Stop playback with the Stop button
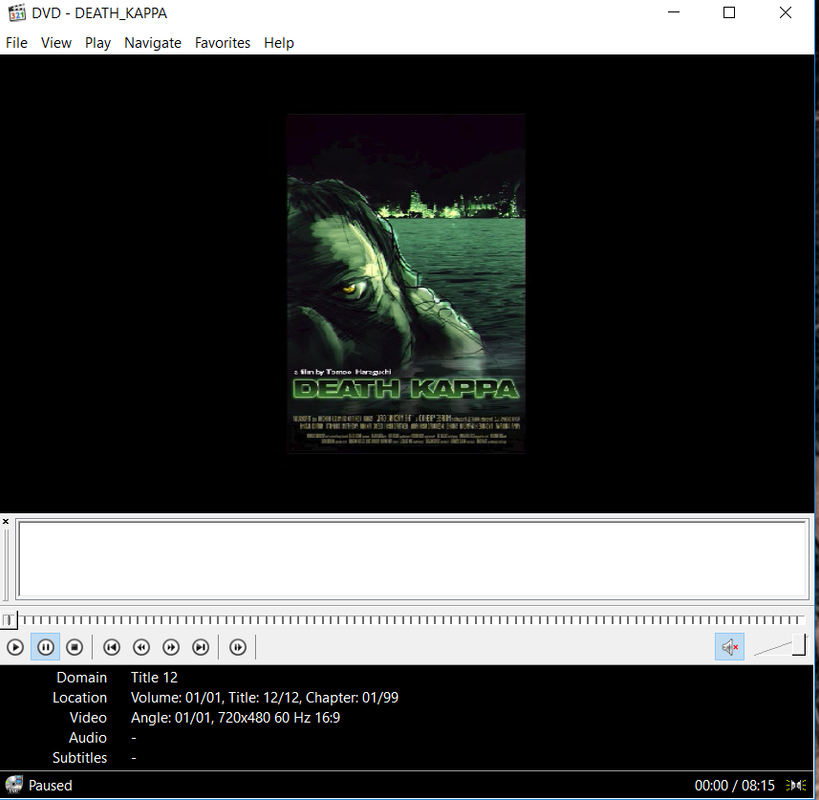The width and height of the screenshot is (819, 800). tap(75, 647)
